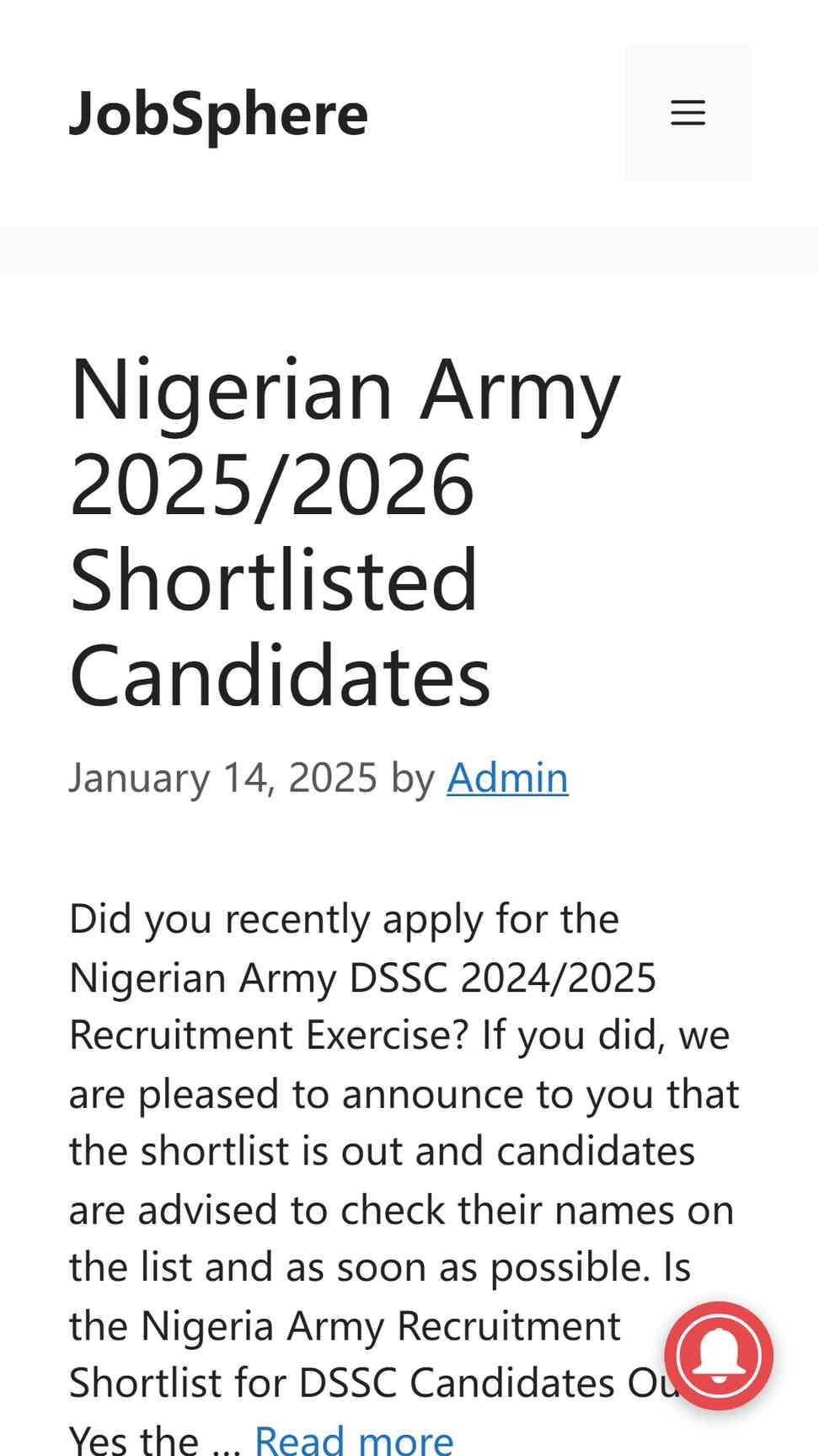
Task: Click 'Candidates' in the post title
Action: 280,677
